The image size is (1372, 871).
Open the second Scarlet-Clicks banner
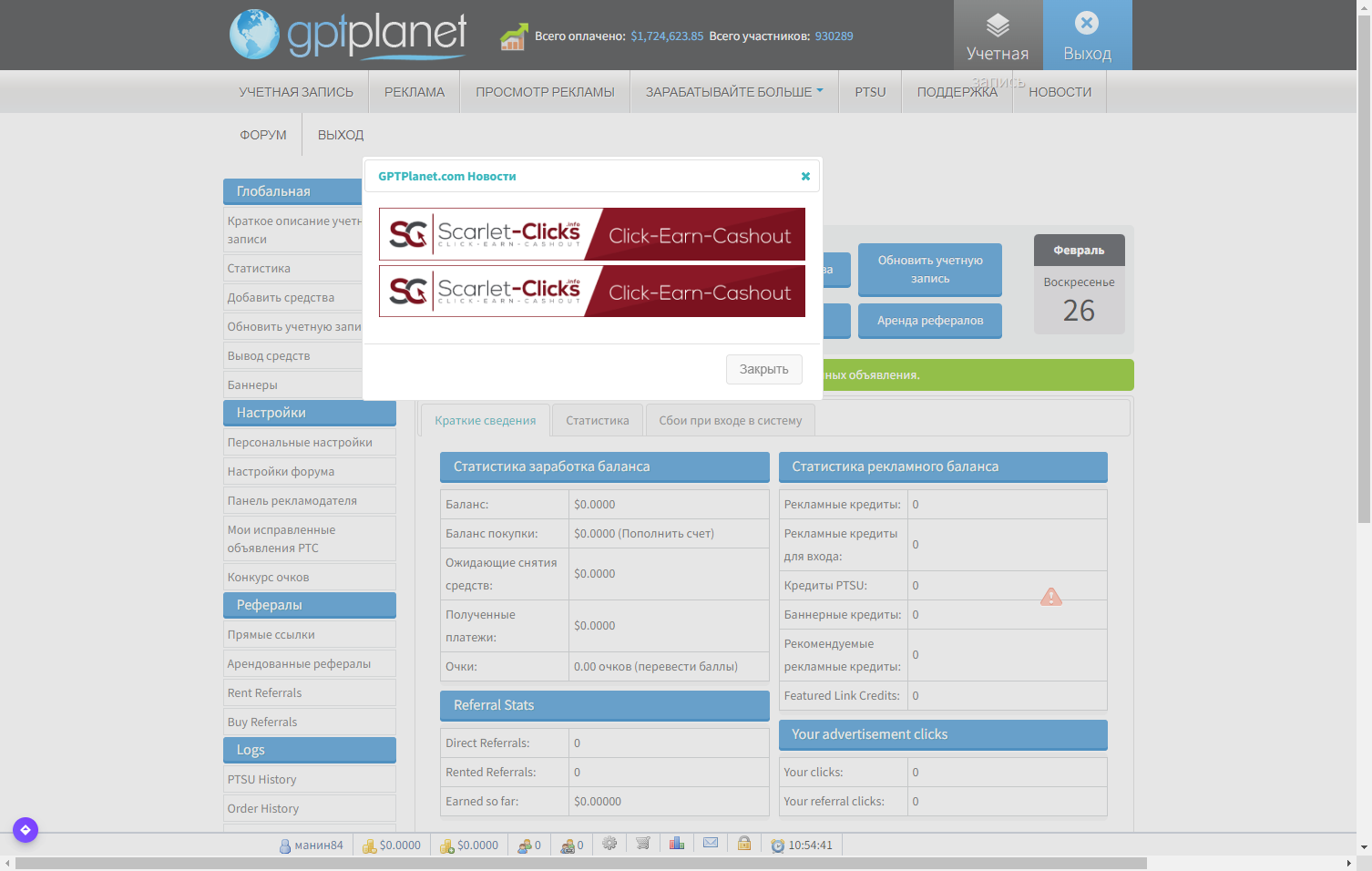click(592, 291)
